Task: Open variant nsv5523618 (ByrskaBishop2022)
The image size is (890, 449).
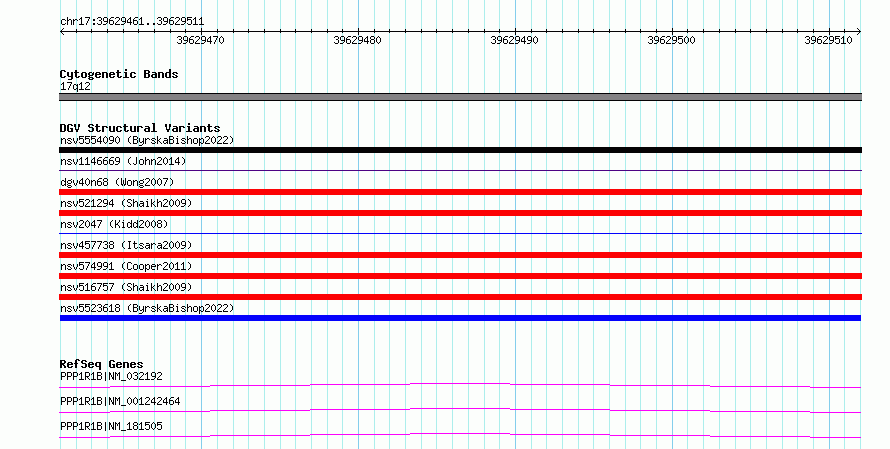Action: click(x=147, y=308)
